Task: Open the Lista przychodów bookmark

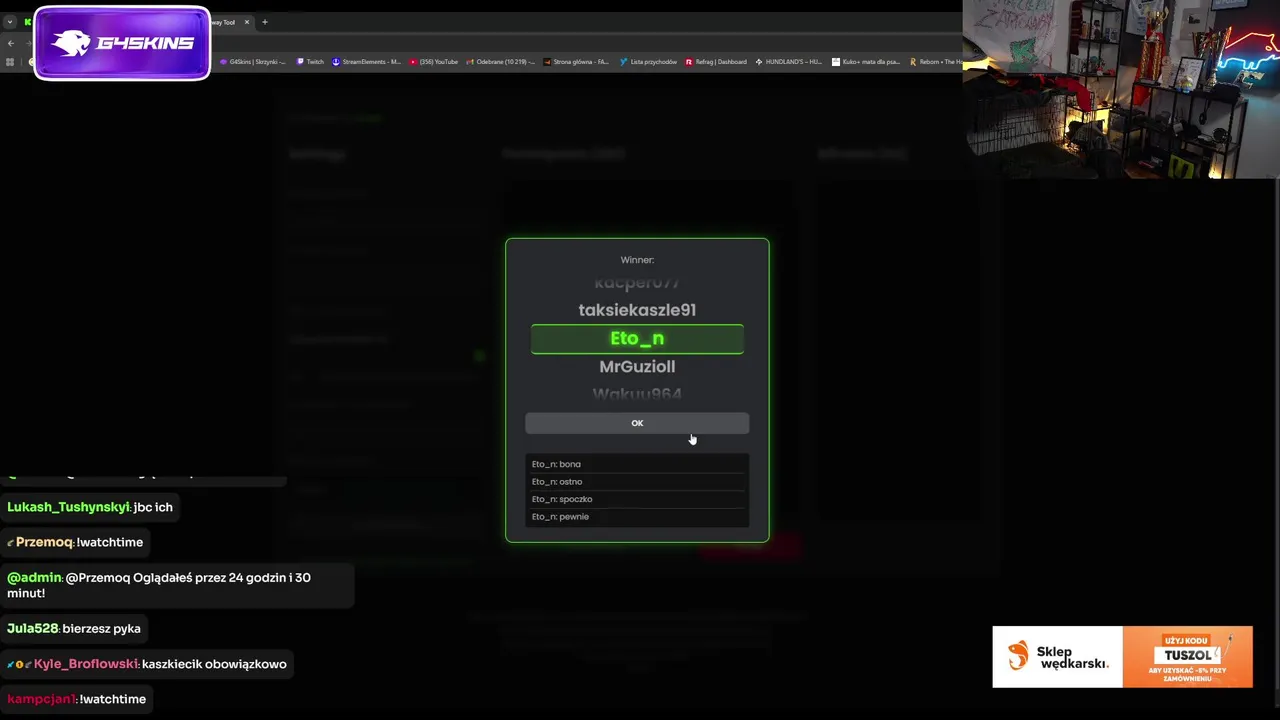Action: click(x=648, y=62)
